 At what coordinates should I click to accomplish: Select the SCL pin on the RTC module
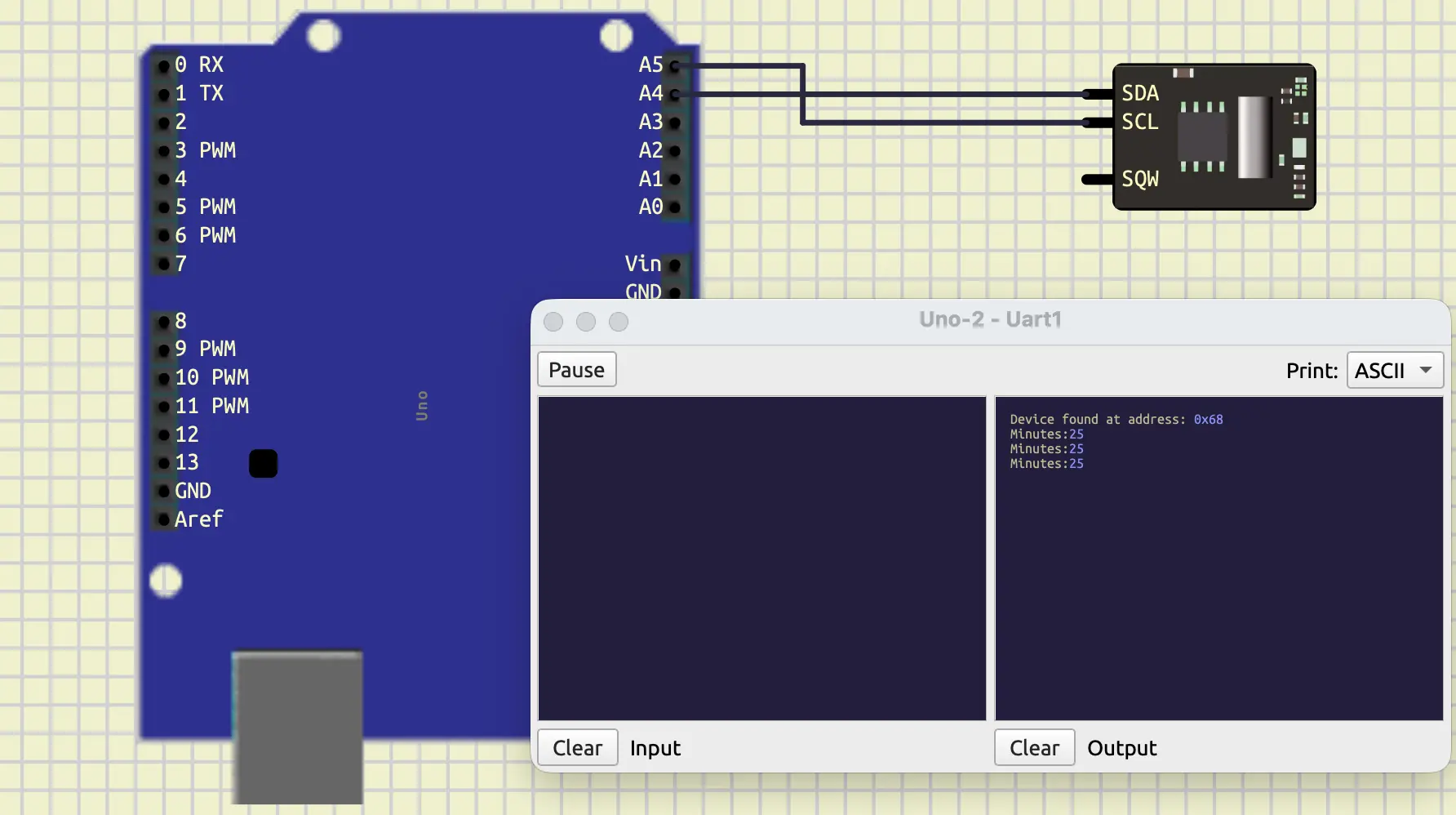(x=1098, y=122)
